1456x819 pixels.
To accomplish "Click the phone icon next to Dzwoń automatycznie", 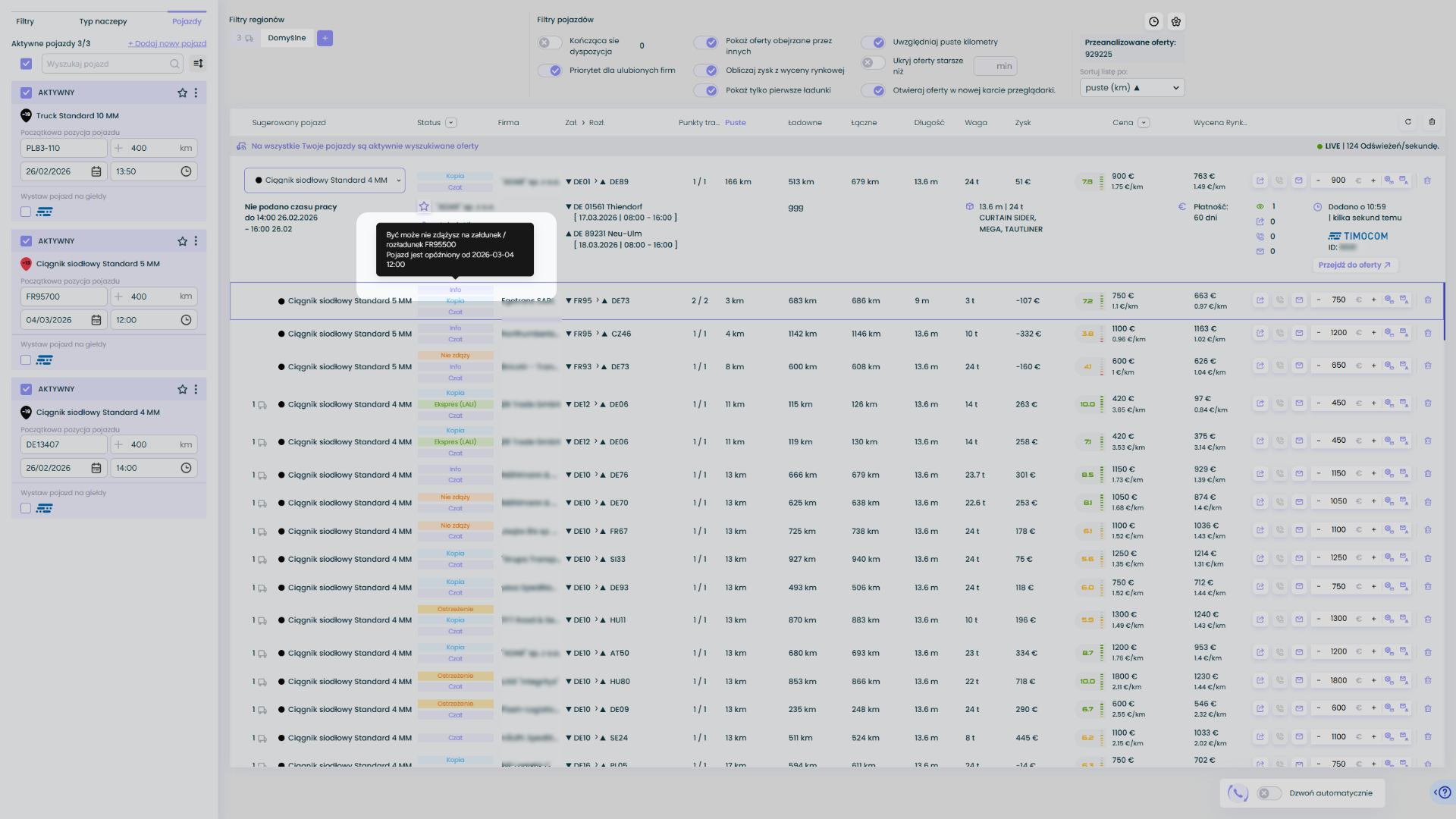I will pos(1238,793).
